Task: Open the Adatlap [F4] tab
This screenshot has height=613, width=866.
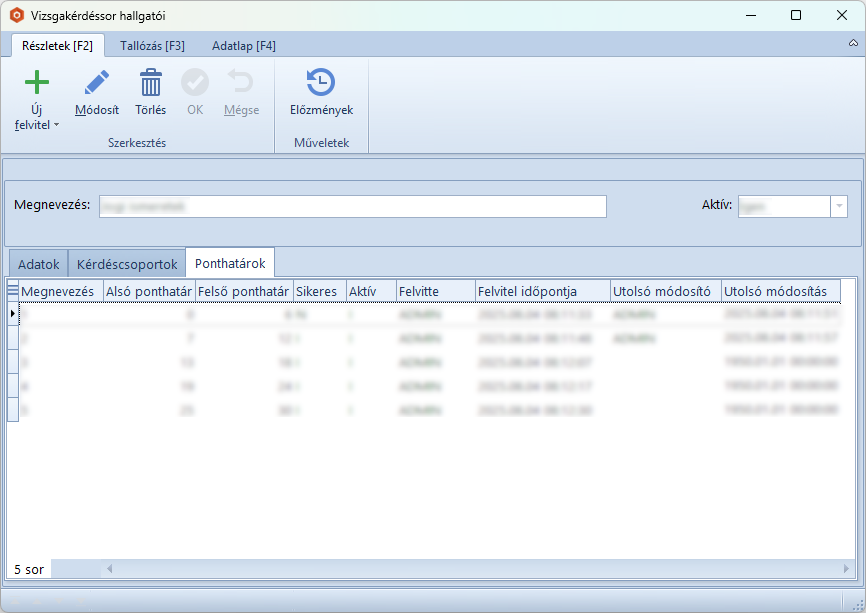Action: click(x=244, y=45)
